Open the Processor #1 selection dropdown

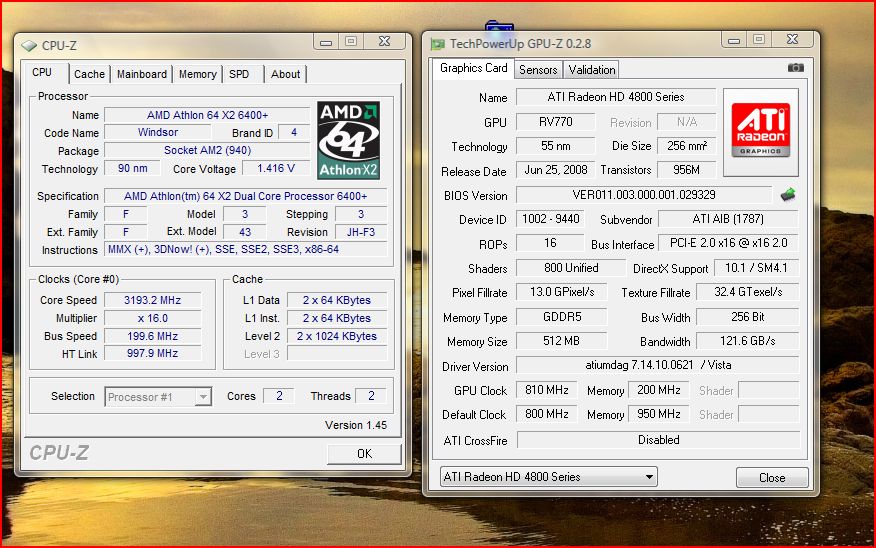(158, 397)
